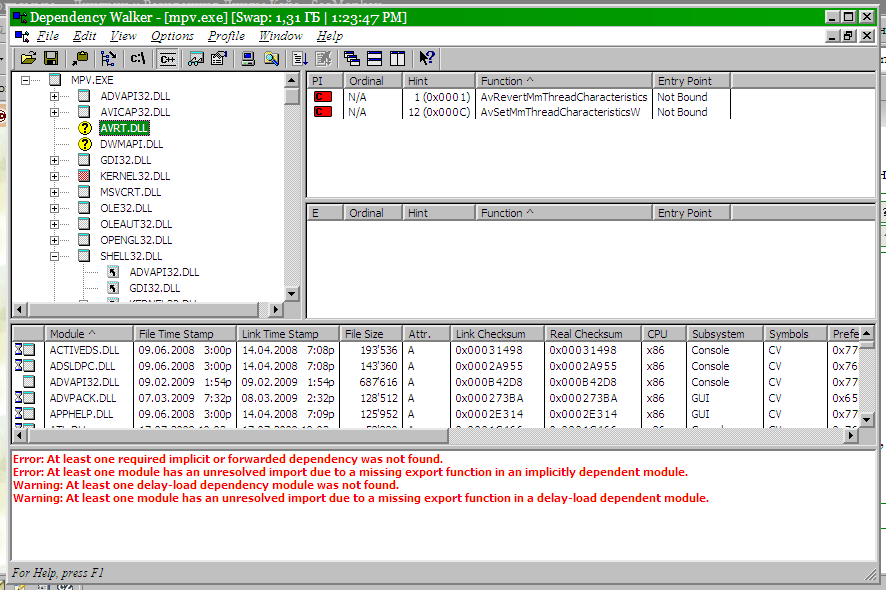Open Configure Module Search Order icon
The height and width of the screenshot is (590, 886).
click(271, 59)
